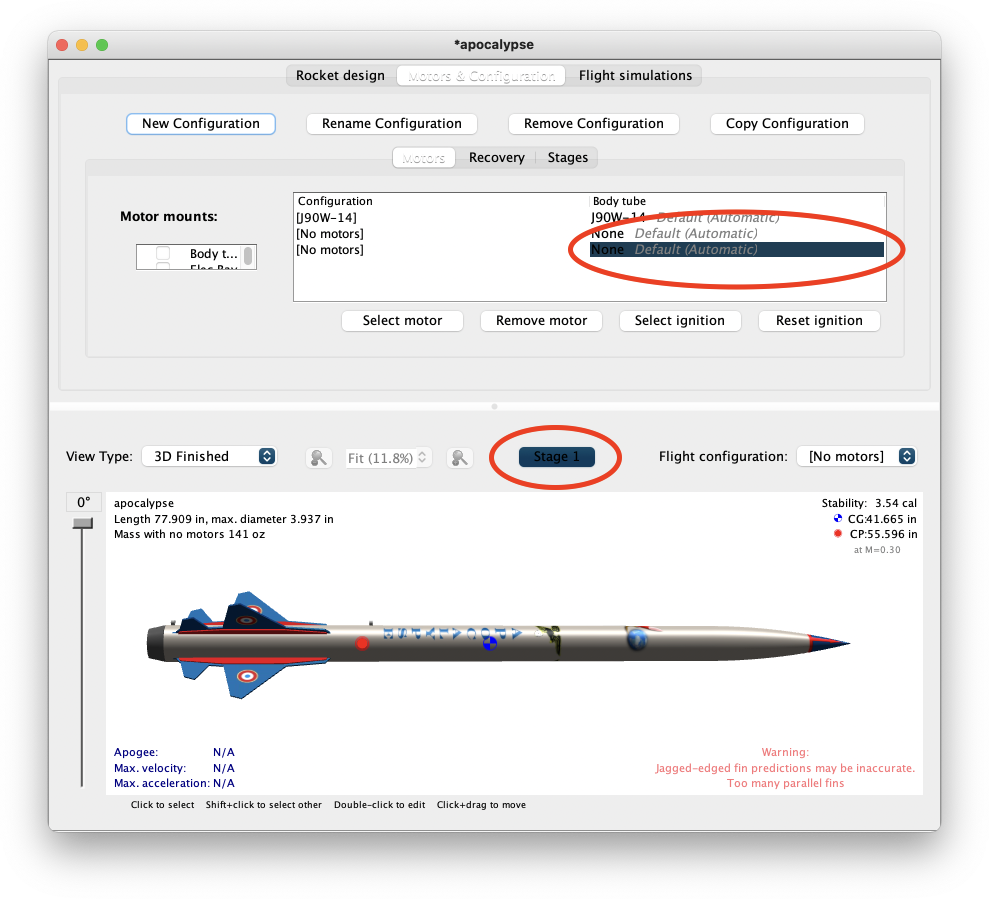Select the zoom in magnifier icon
The height and width of the screenshot is (899, 989).
tap(459, 456)
